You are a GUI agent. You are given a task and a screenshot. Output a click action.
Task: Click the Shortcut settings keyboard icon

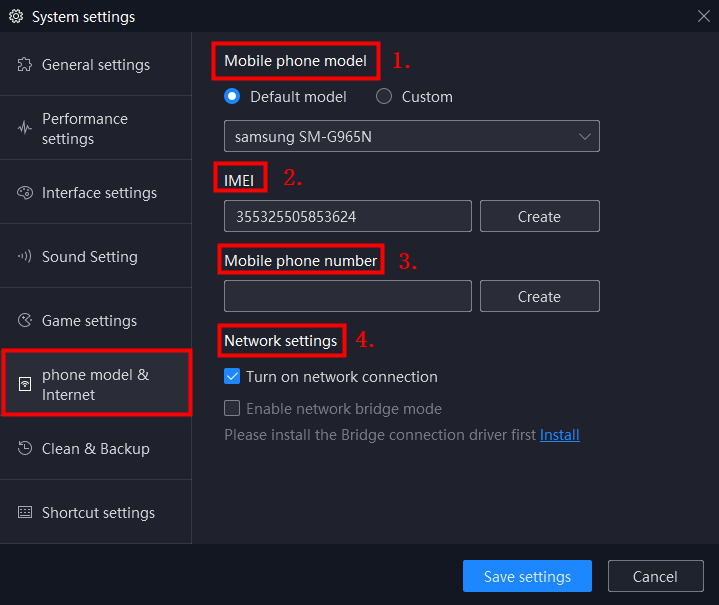pos(25,512)
